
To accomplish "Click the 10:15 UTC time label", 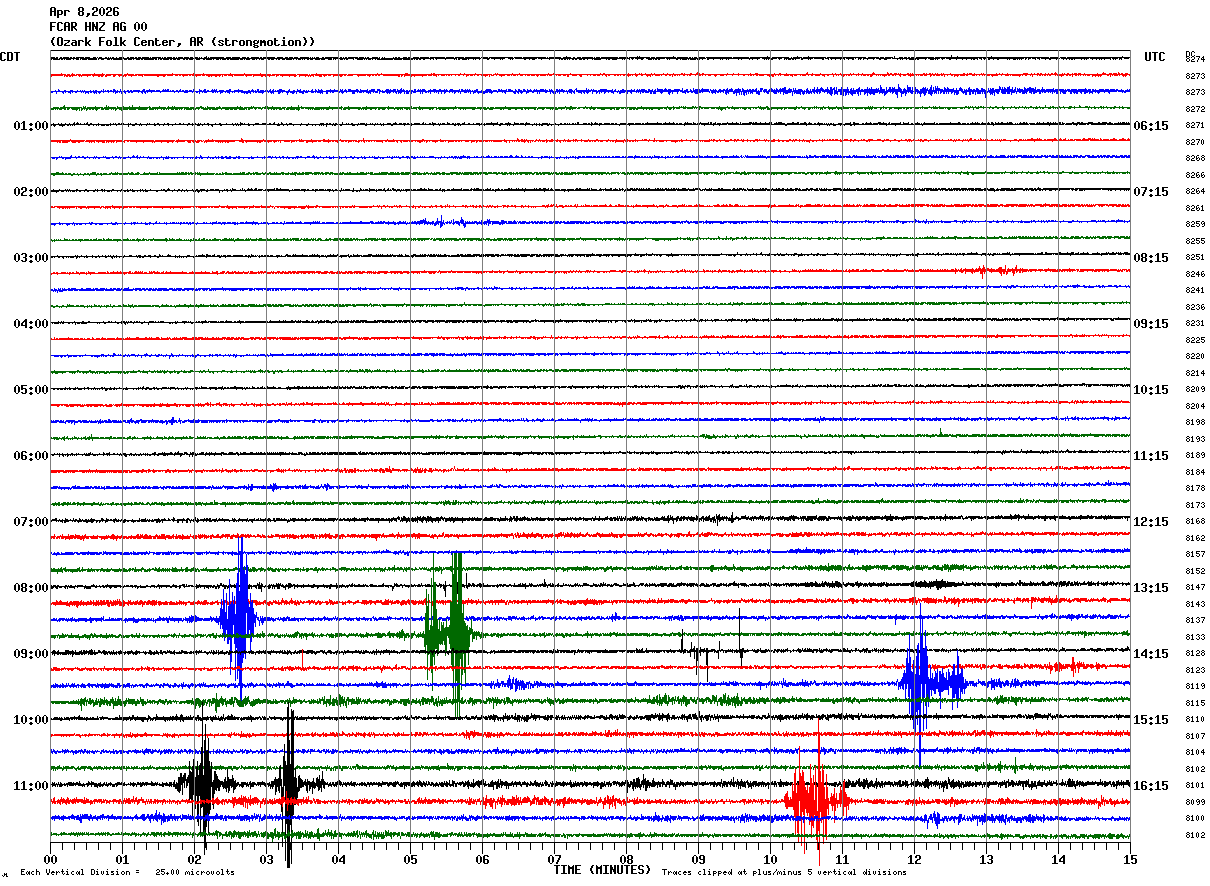I will 1151,390.
